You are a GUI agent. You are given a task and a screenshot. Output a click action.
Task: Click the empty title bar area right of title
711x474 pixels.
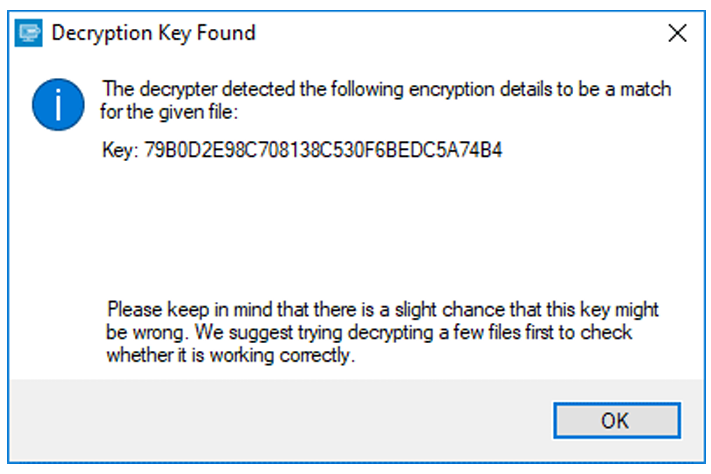[458, 33]
